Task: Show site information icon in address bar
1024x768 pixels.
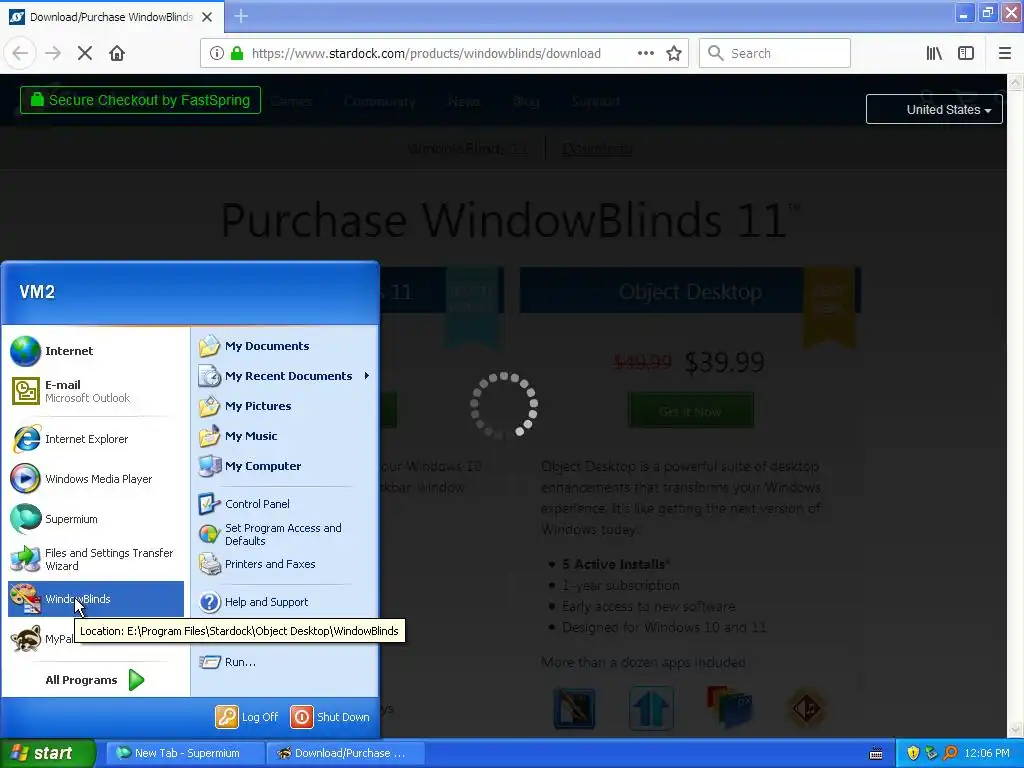Action: 217,54
